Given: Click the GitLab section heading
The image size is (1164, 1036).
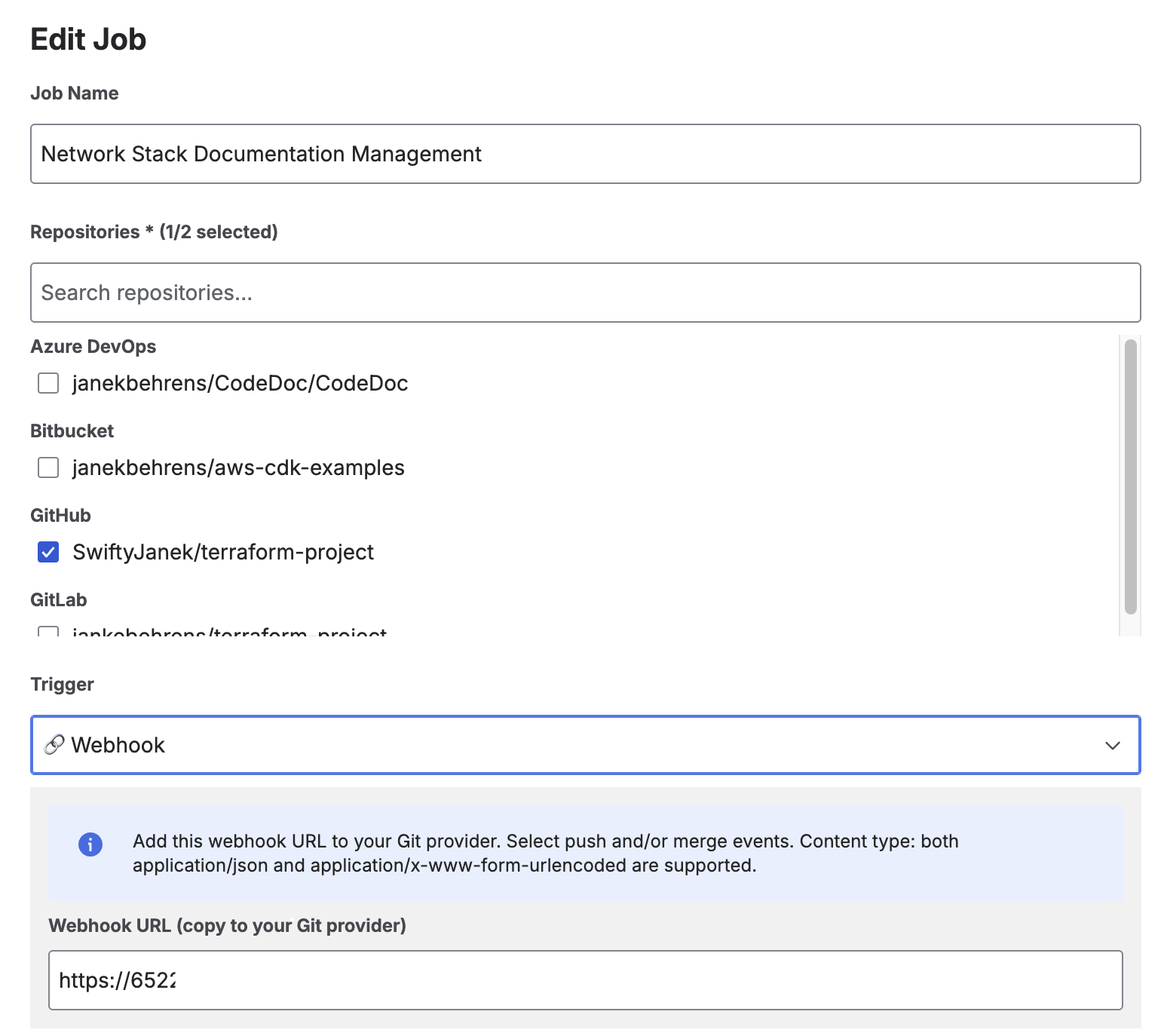Looking at the screenshot, I should (x=58, y=599).
